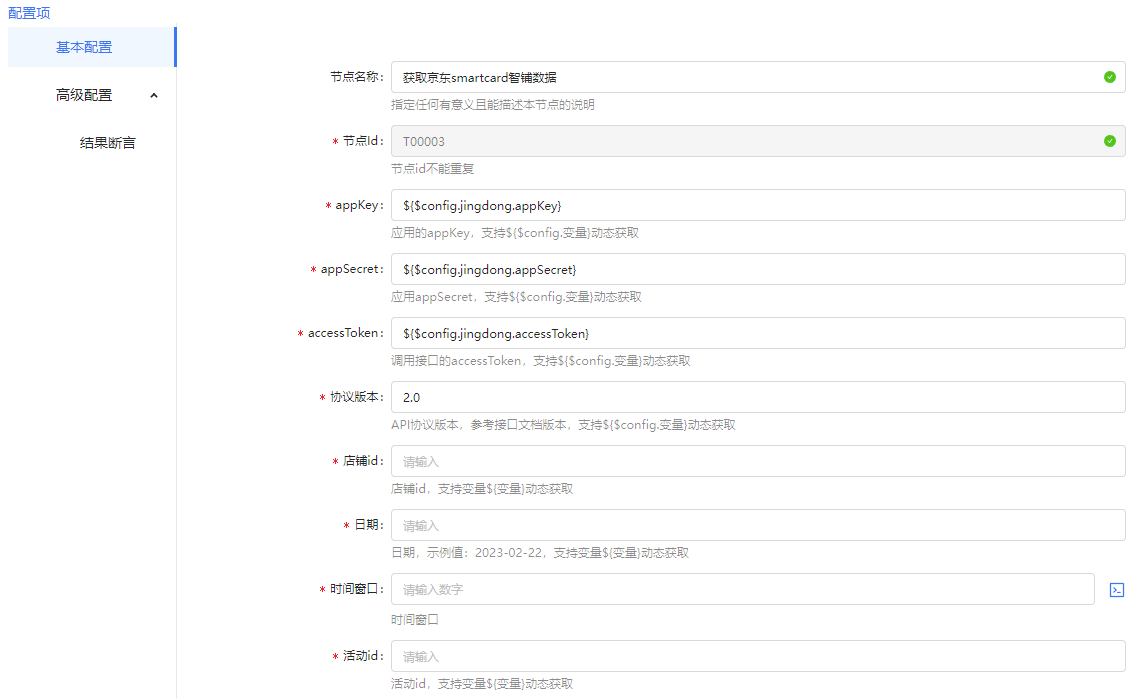
Task: Click green validation check in 节点Id field
Action: pyautogui.click(x=1109, y=141)
